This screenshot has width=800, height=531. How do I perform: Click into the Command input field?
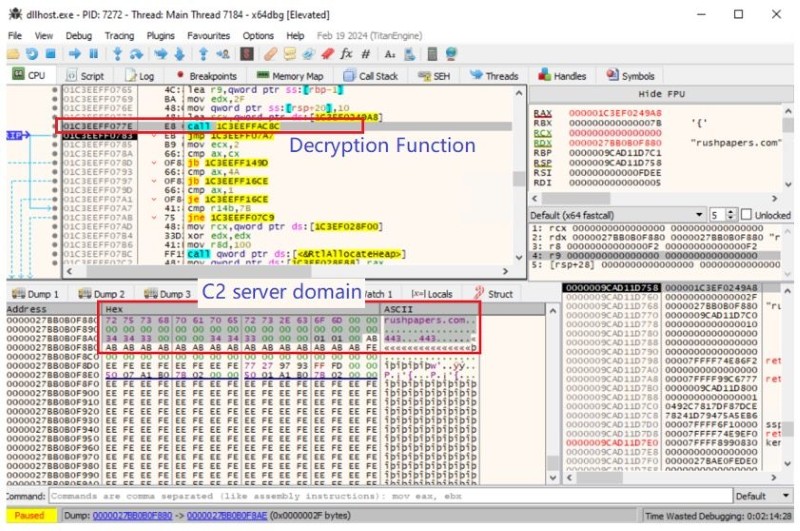(380, 496)
